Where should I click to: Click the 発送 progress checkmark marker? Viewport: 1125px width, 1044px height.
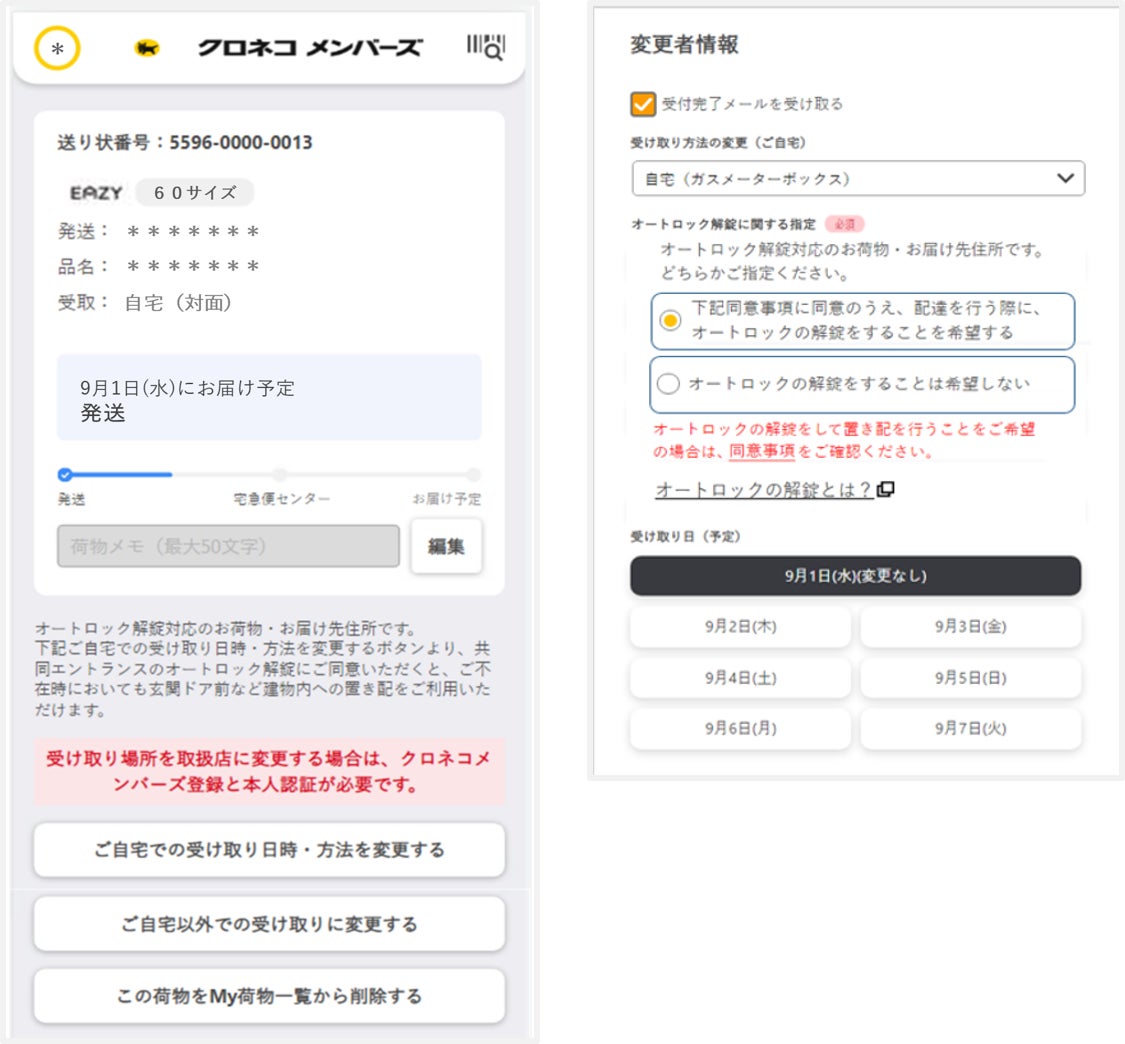click(65, 475)
